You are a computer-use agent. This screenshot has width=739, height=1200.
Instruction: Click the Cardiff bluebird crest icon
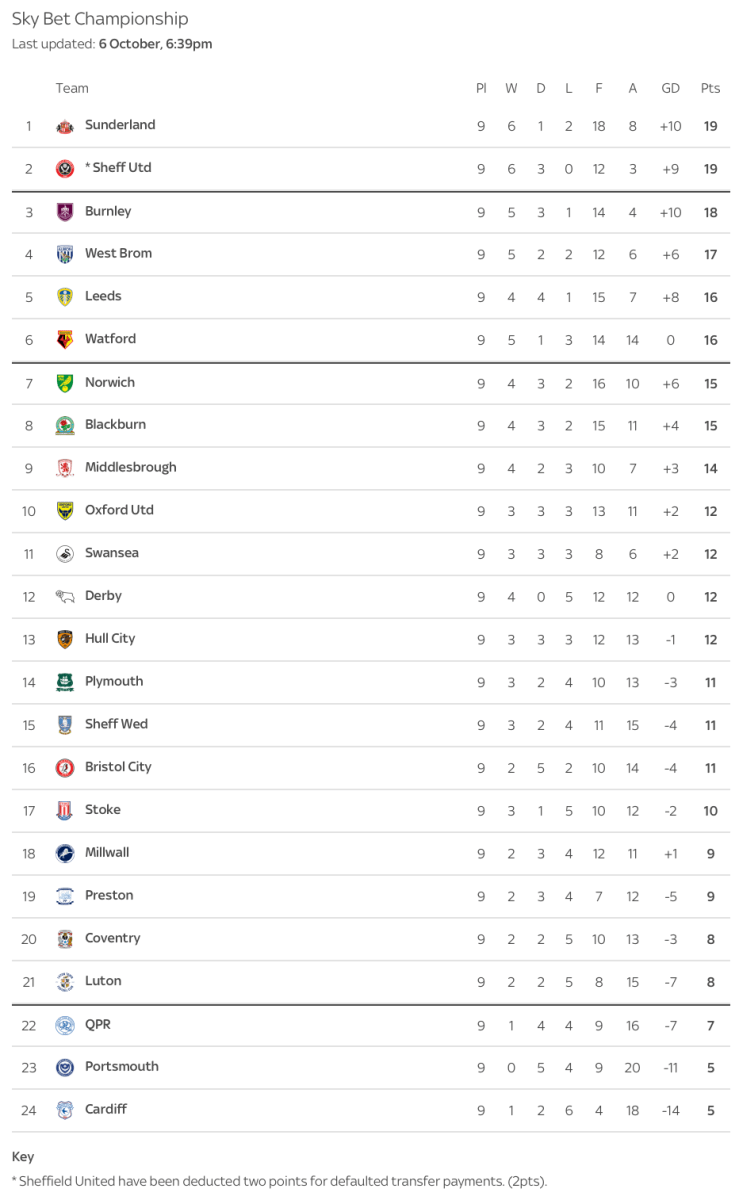pyautogui.click(x=65, y=1110)
